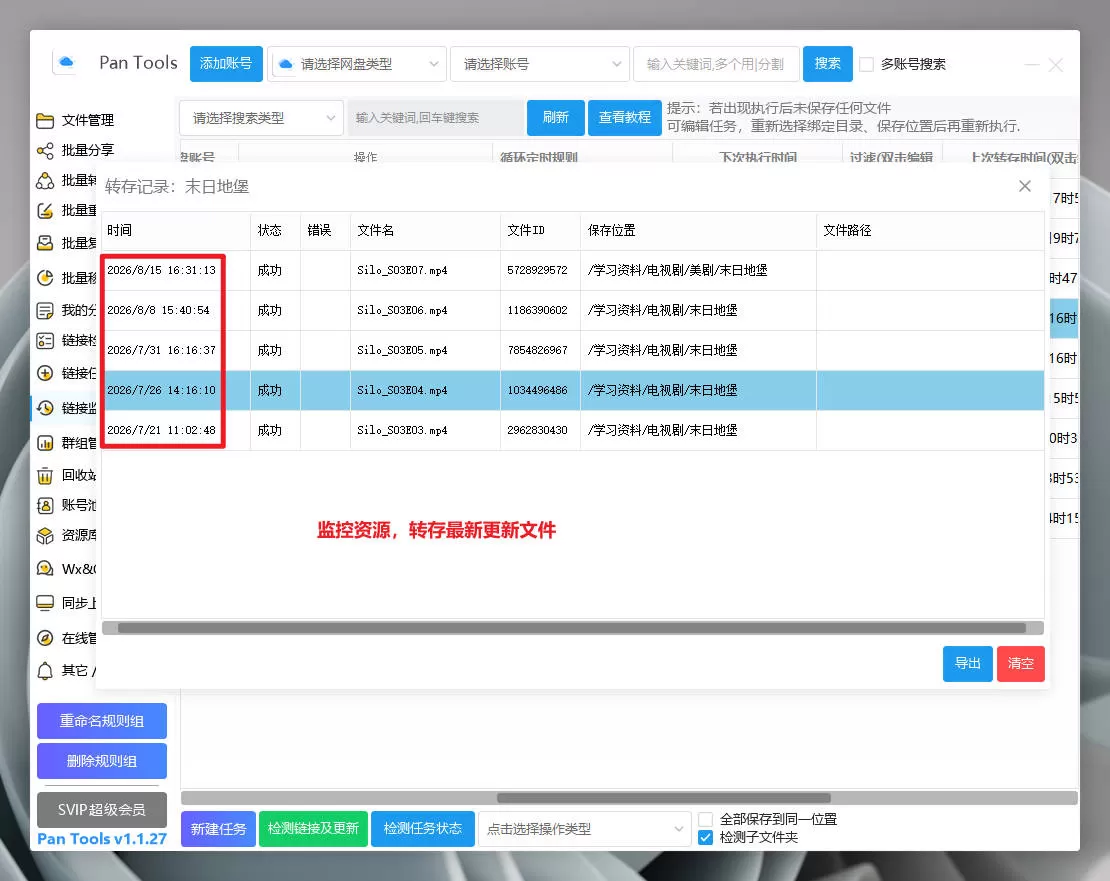This screenshot has width=1110, height=881.
Task: Click the 重命名规则组 button
Action: tap(102, 721)
